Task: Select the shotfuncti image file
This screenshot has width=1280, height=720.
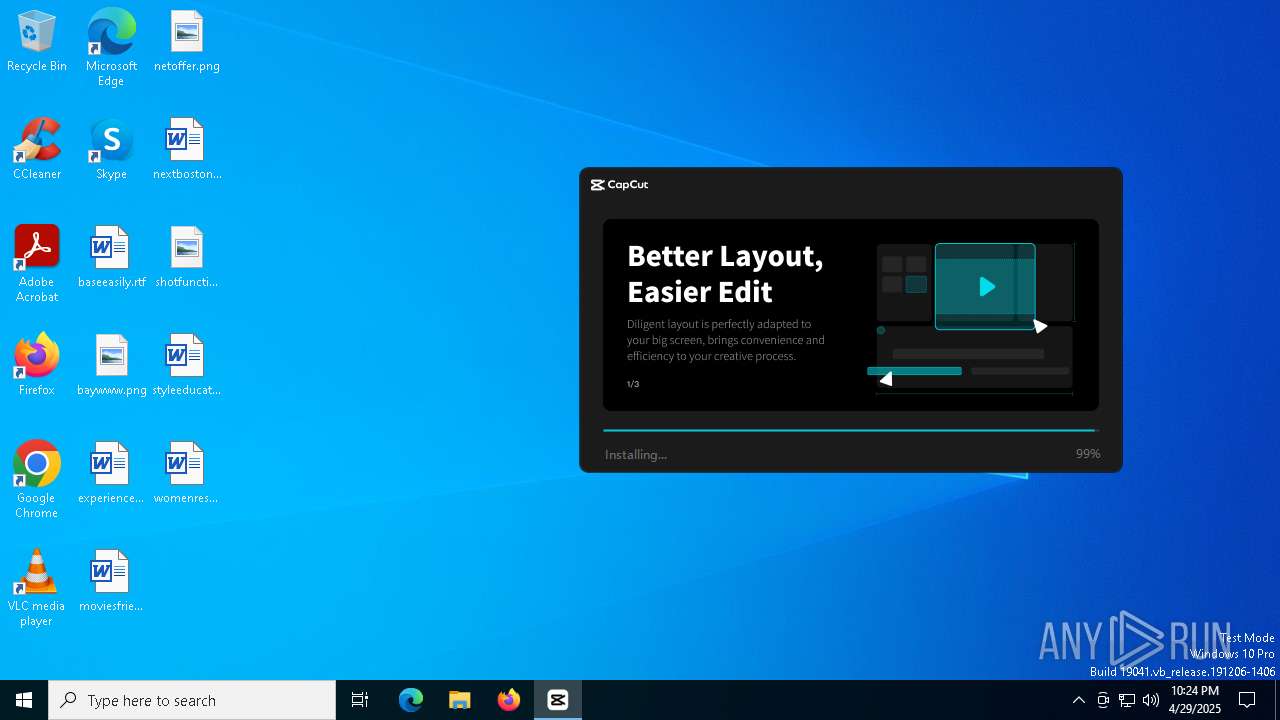Action: tap(186, 258)
